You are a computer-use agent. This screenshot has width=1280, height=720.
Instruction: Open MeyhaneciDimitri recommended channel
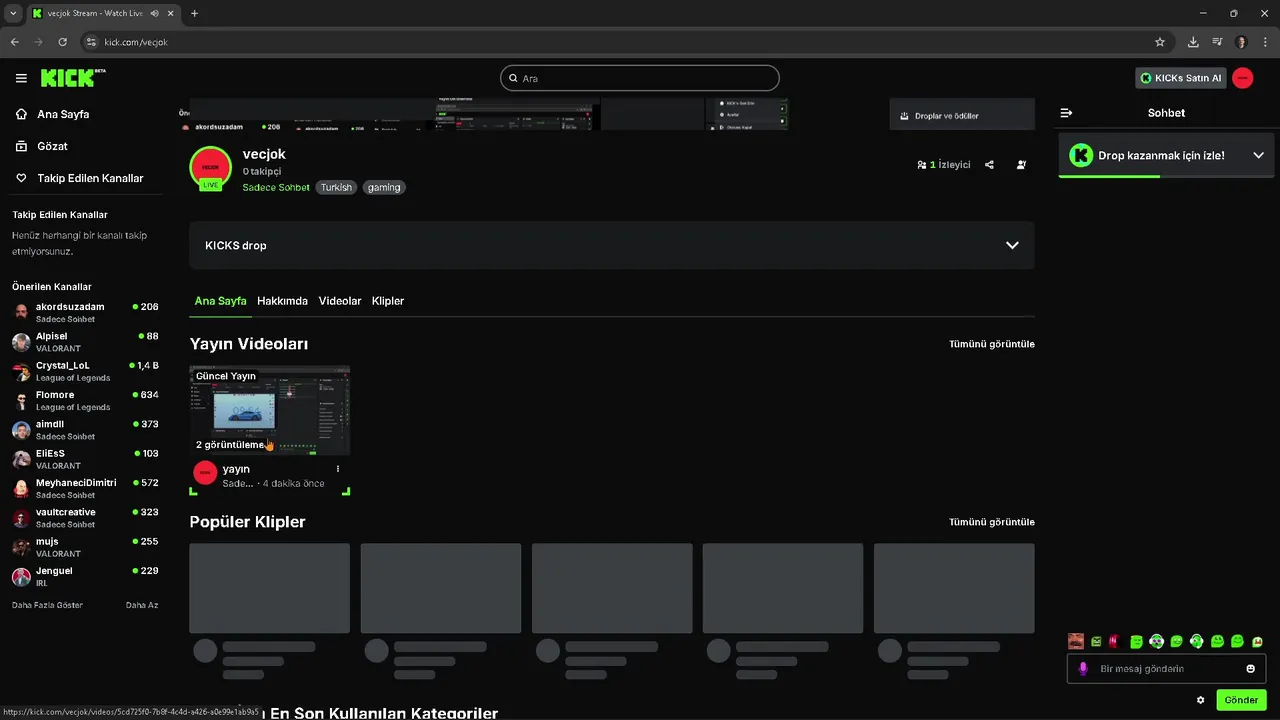(x=85, y=488)
